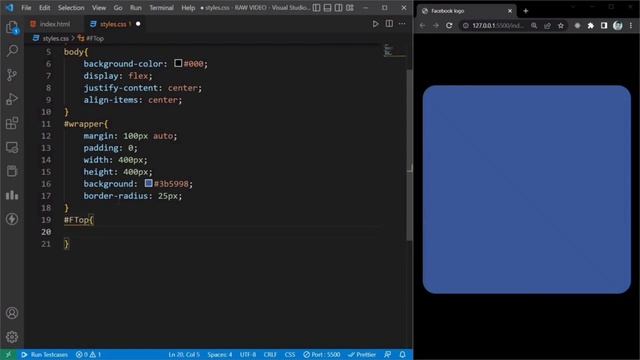Open the Customize Layout icon

tap(350, 8)
